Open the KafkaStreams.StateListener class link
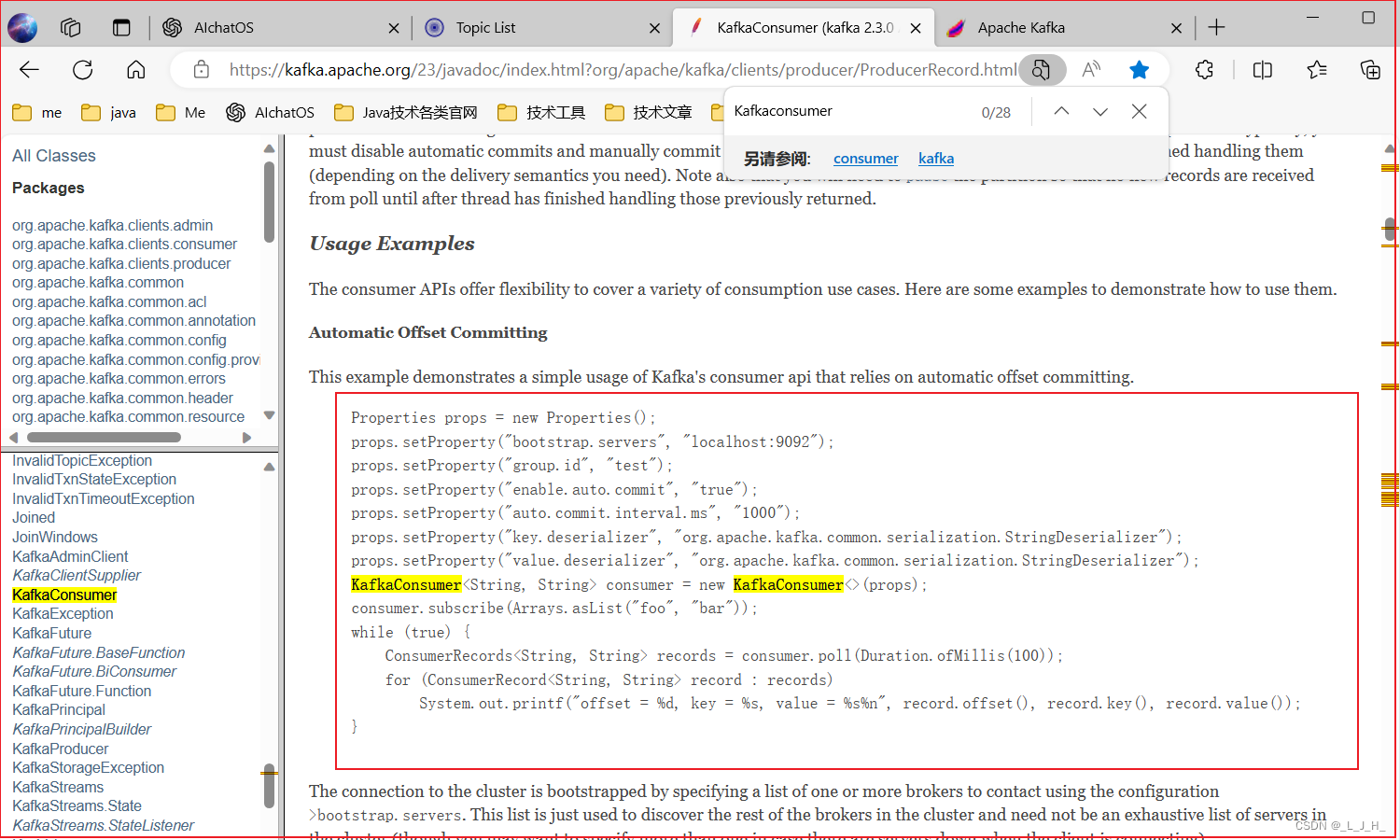The image size is (1400, 840). pyautogui.click(x=104, y=826)
